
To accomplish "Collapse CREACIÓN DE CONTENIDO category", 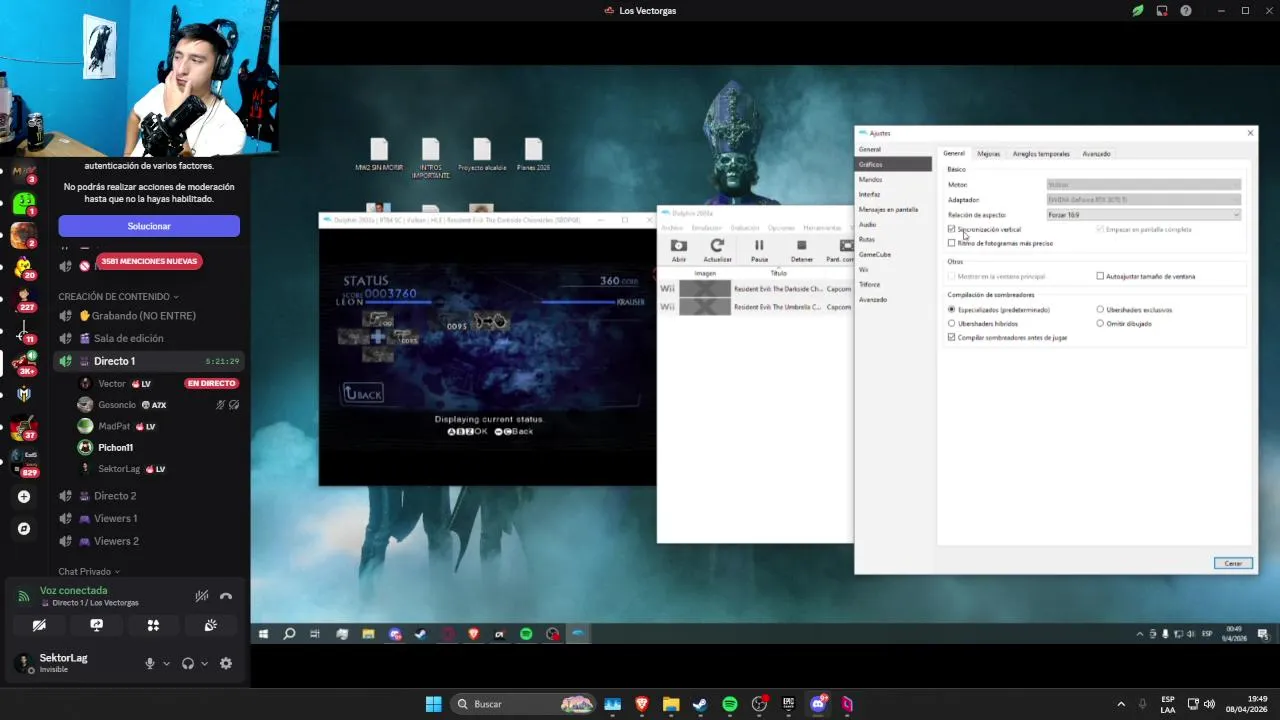I will coord(118,296).
